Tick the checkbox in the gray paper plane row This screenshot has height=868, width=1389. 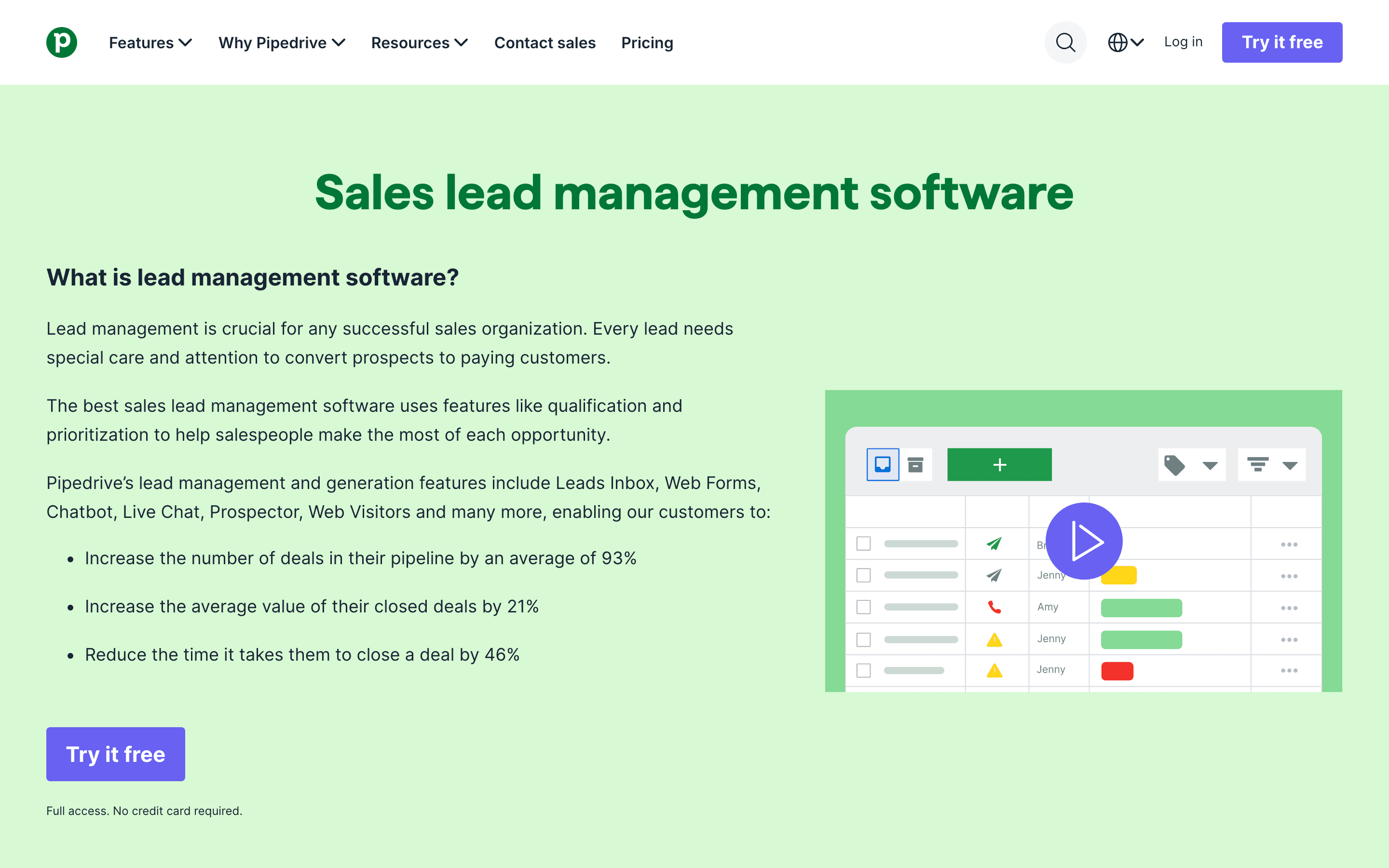[863, 575]
